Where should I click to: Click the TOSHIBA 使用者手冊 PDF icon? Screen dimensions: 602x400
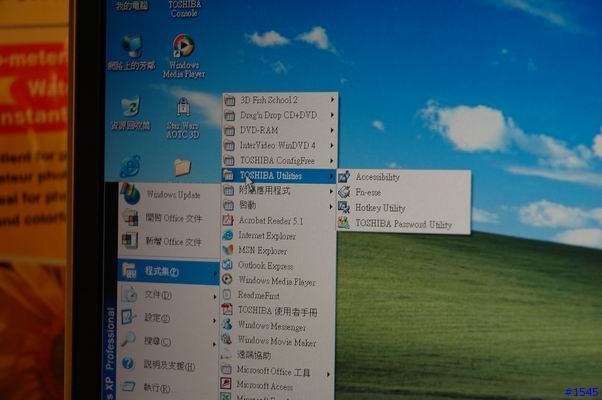(x=227, y=309)
